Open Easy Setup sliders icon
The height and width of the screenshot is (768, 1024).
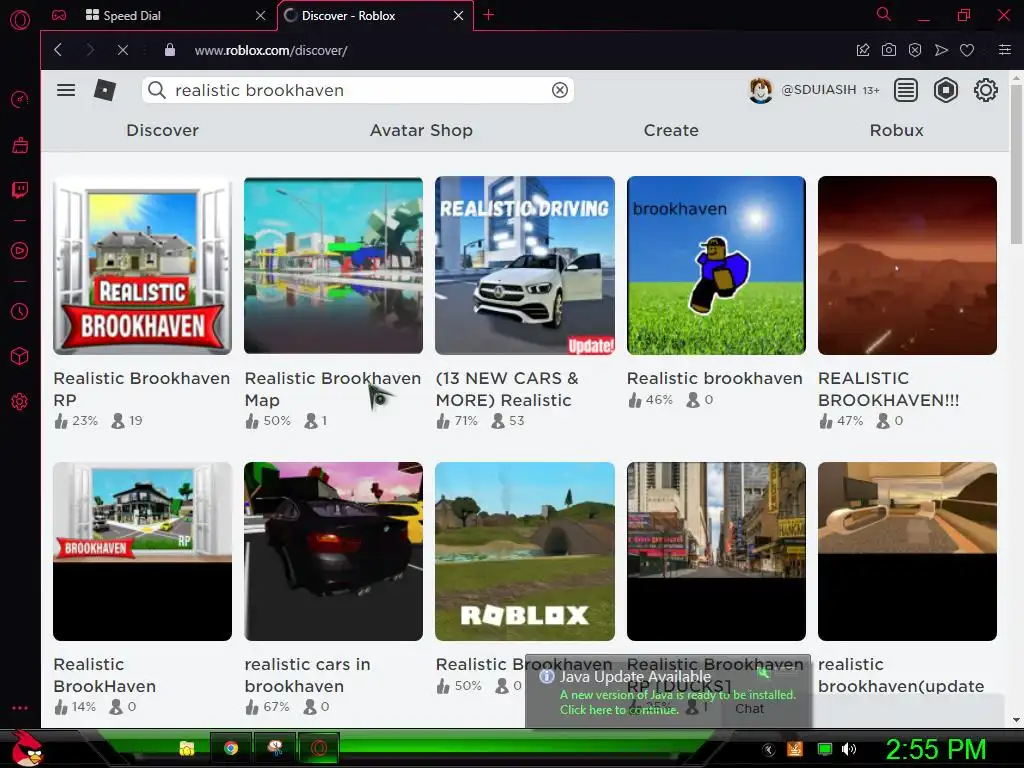[1005, 50]
